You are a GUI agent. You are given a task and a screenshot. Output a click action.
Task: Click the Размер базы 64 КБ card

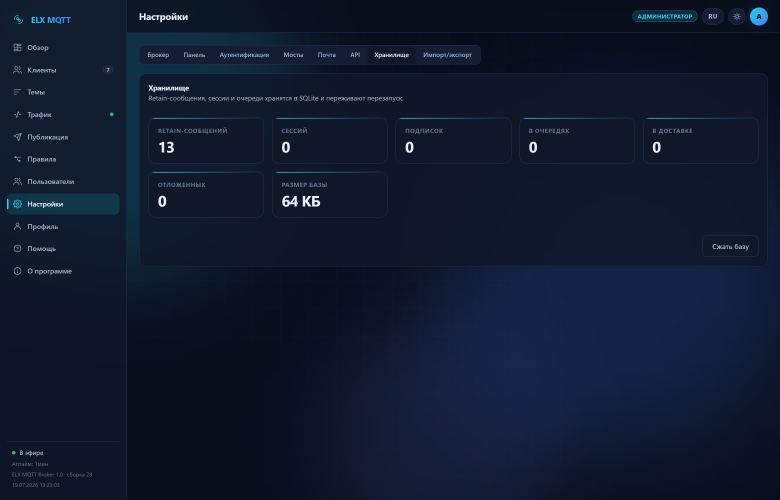tap(330, 195)
